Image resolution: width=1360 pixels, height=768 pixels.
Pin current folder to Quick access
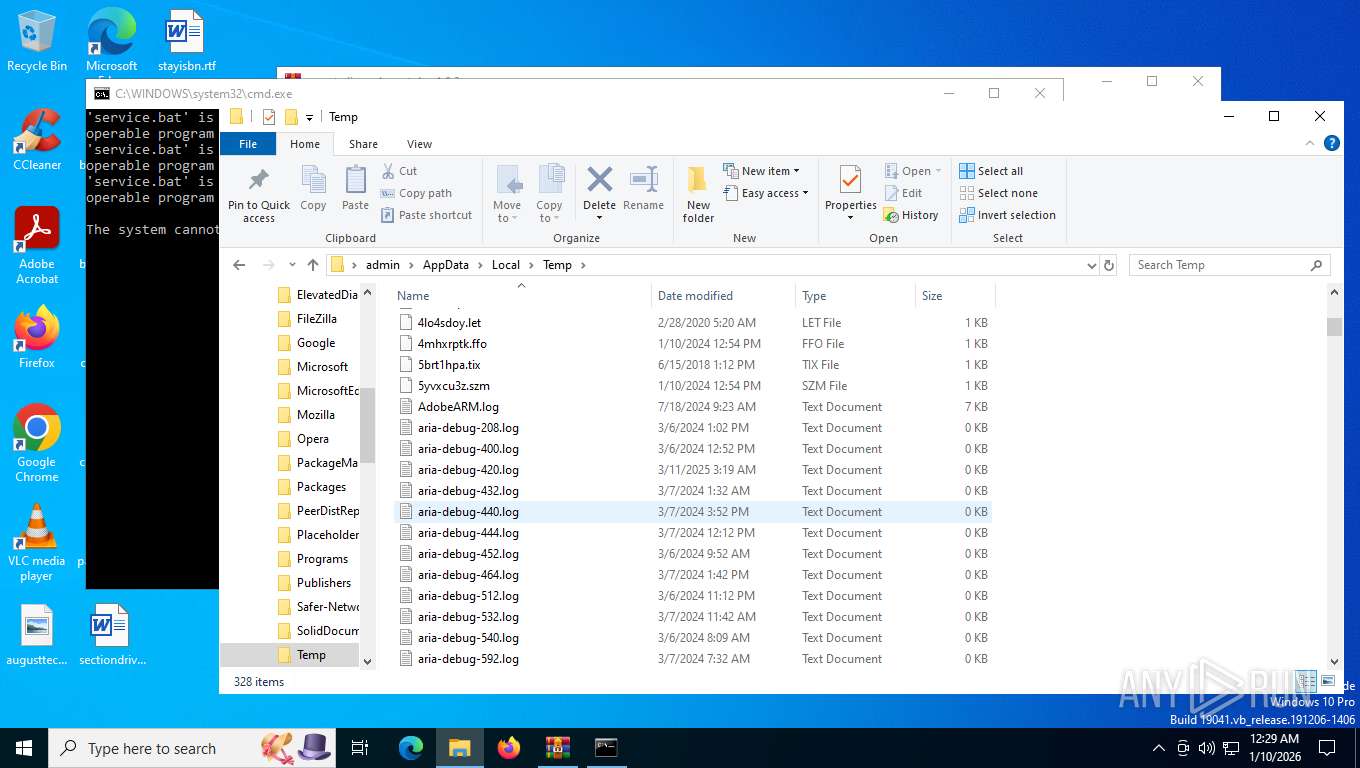258,195
